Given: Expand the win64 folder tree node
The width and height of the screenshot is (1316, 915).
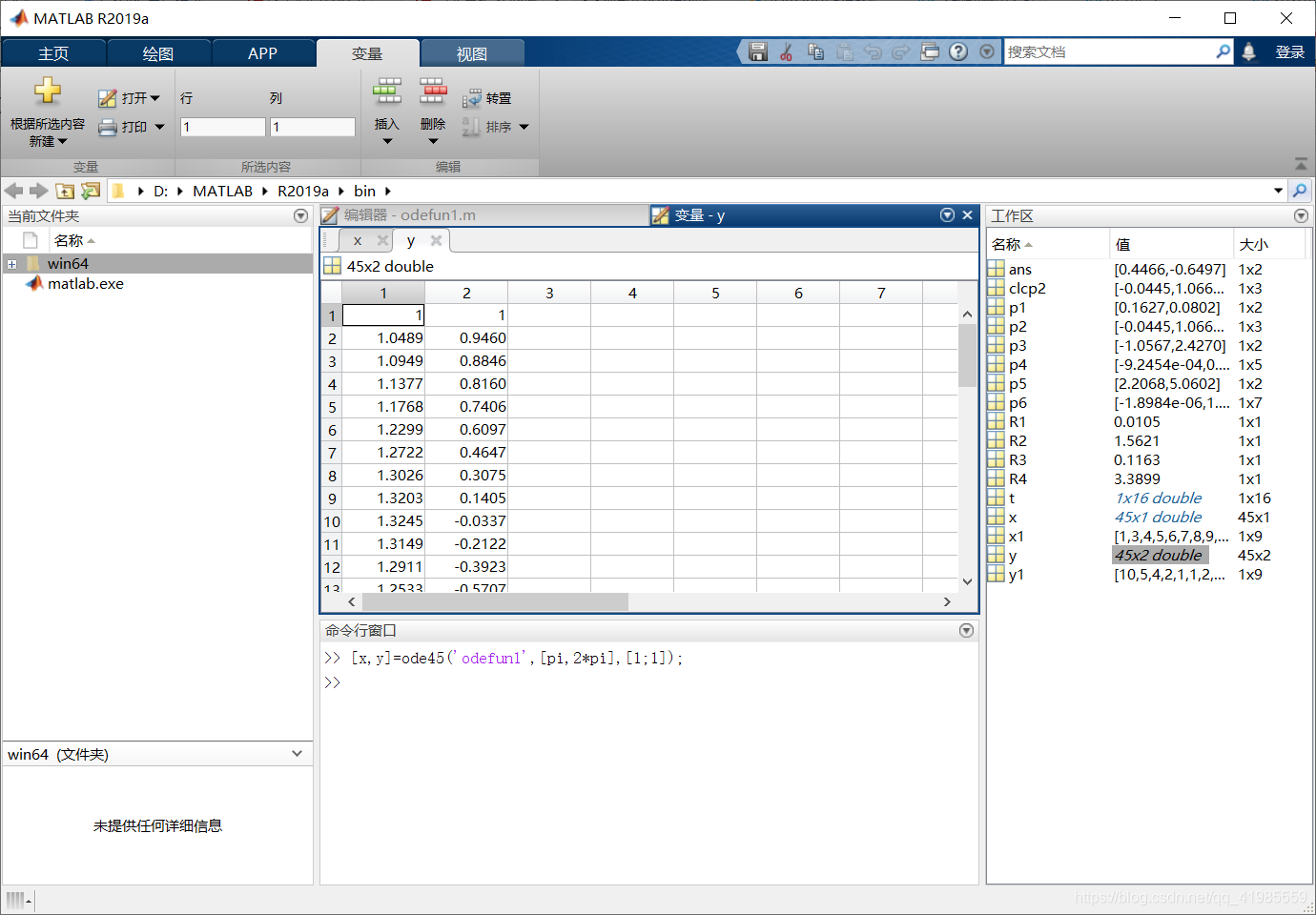Looking at the screenshot, I should [11, 264].
